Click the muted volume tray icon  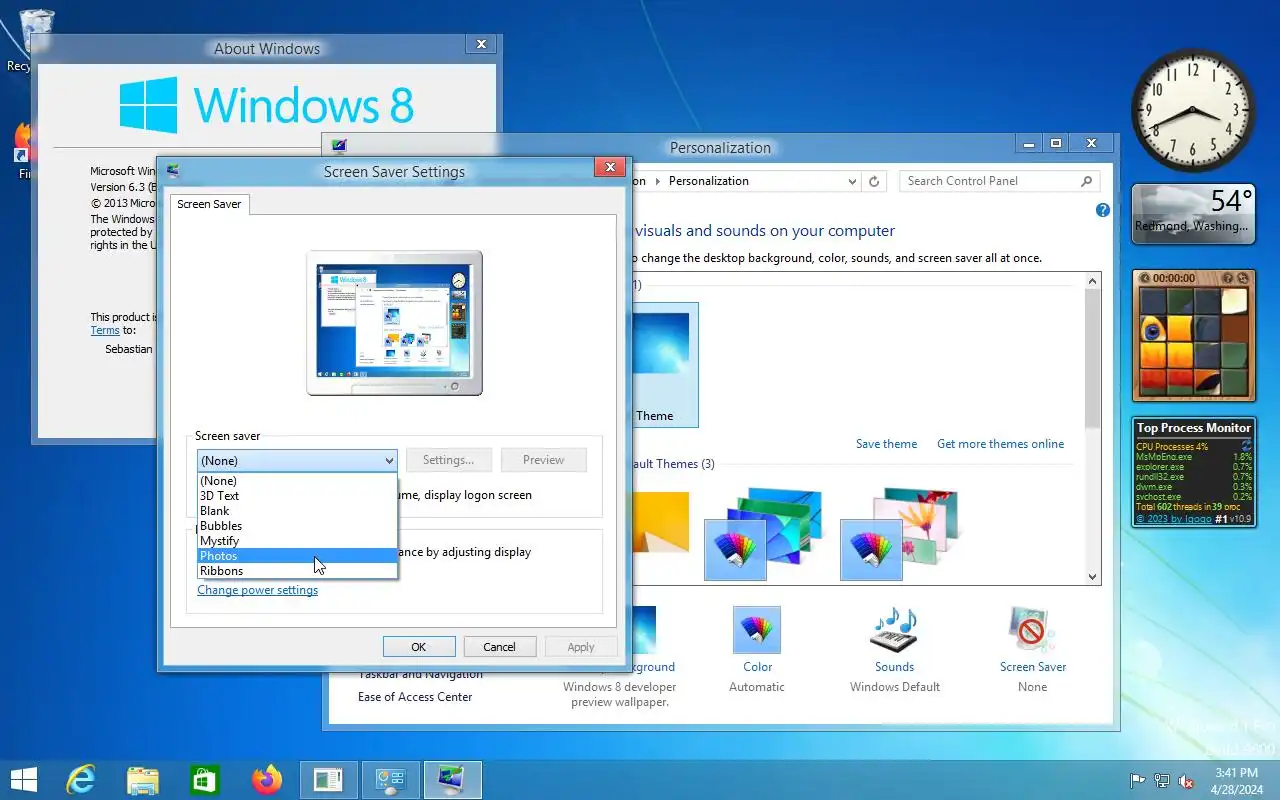(x=1186, y=781)
